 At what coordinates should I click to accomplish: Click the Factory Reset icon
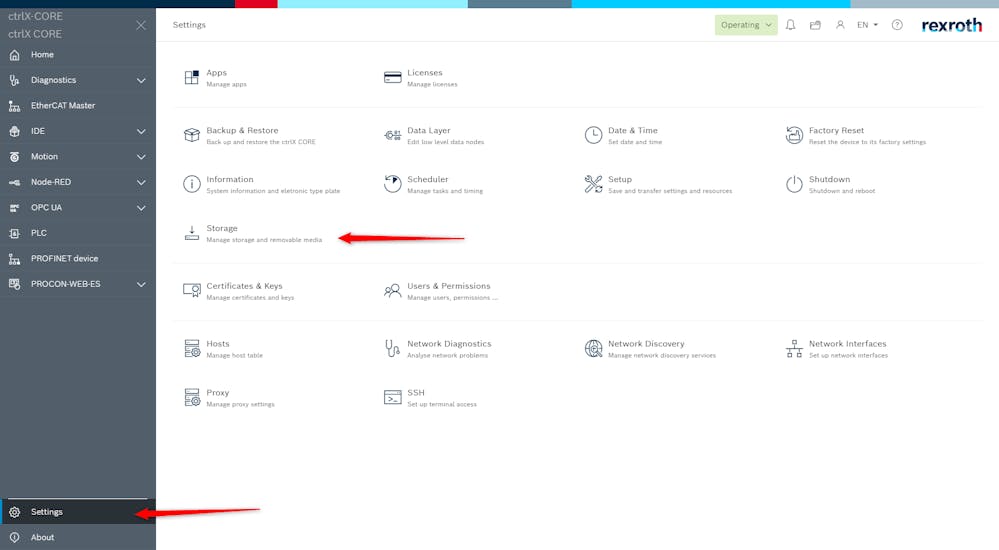point(794,135)
